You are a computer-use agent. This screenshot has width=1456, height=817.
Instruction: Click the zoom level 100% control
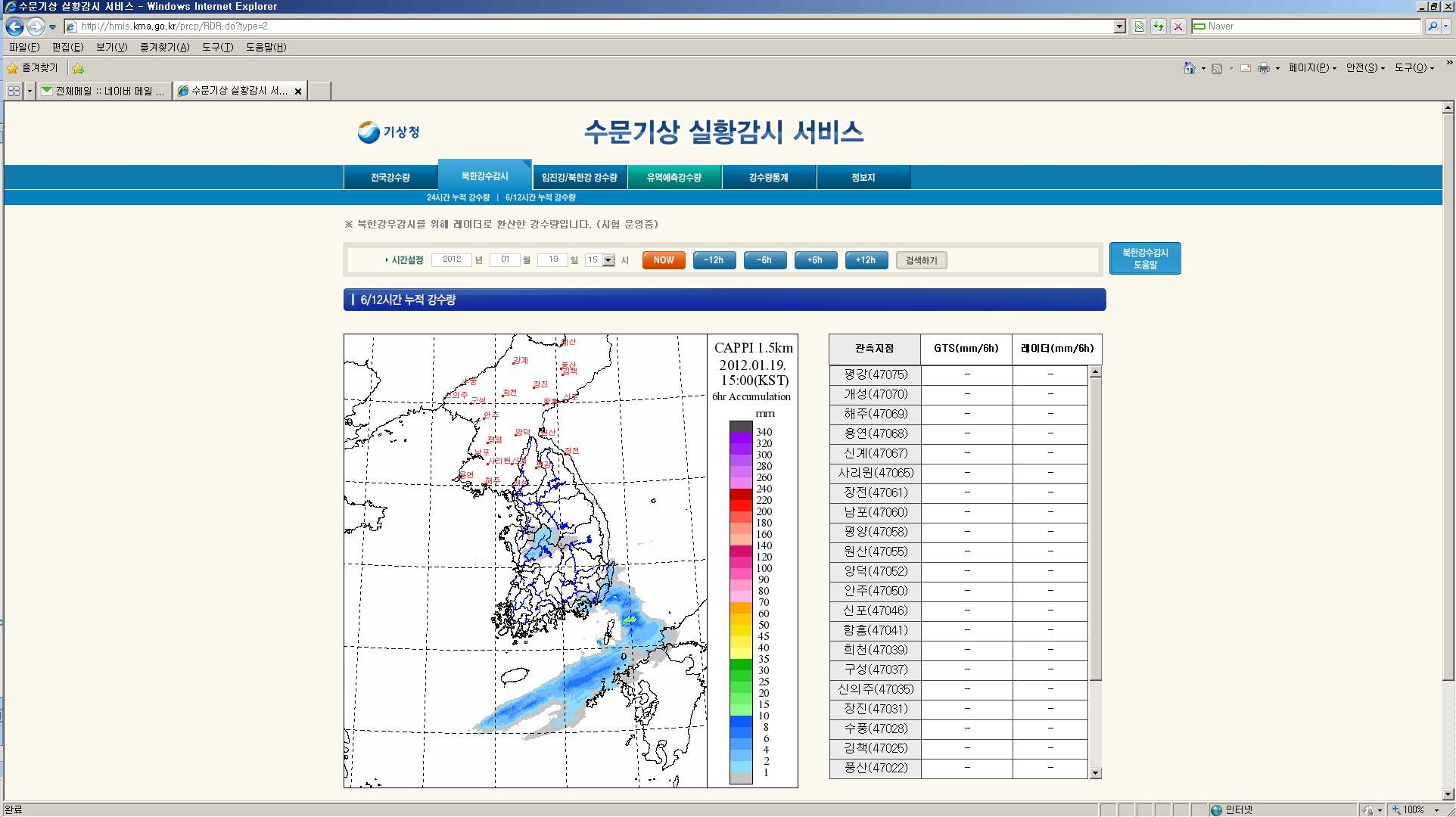pos(1414,809)
